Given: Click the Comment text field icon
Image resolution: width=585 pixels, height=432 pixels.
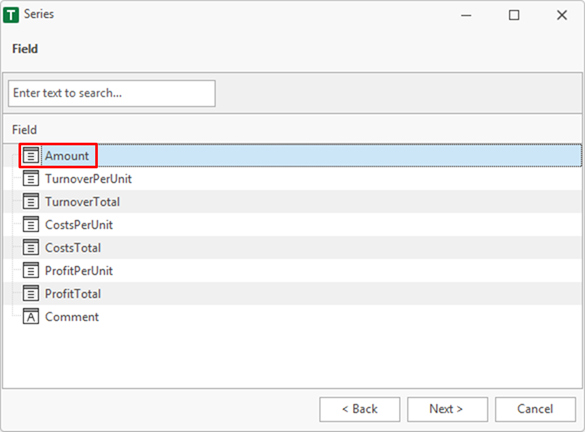Looking at the screenshot, I should point(31,317).
